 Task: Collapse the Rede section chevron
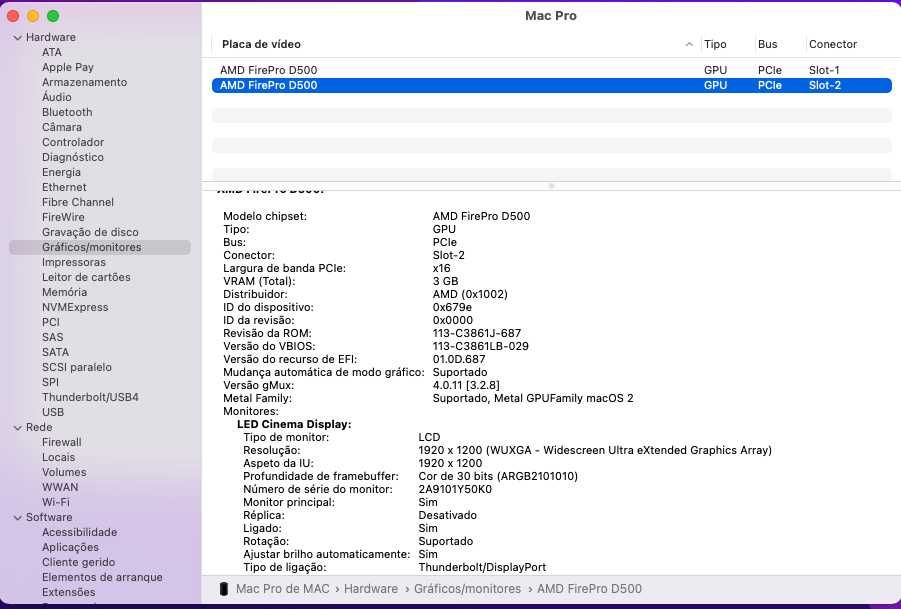(18, 427)
